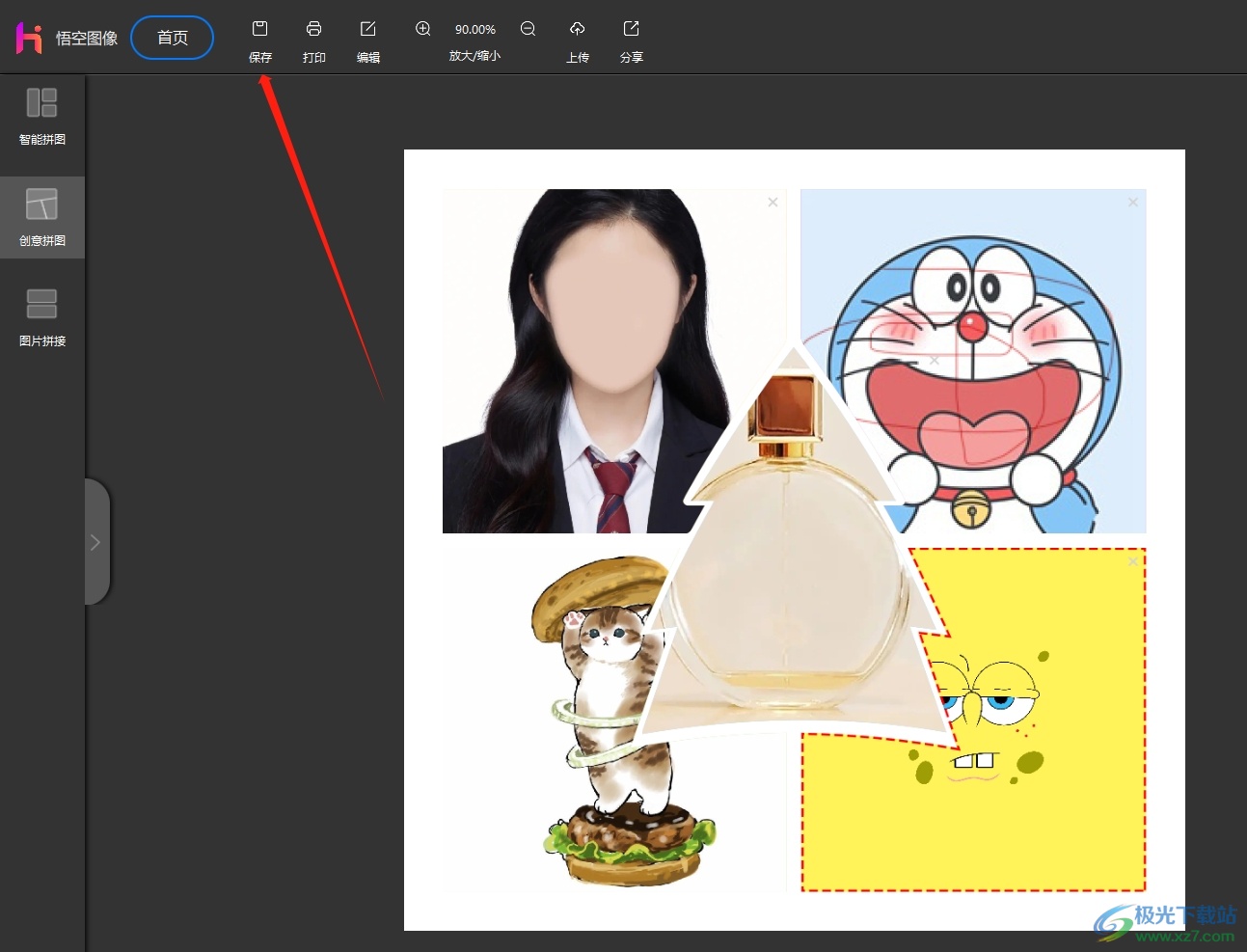Click the 悟空图像 app logo

coord(30,38)
